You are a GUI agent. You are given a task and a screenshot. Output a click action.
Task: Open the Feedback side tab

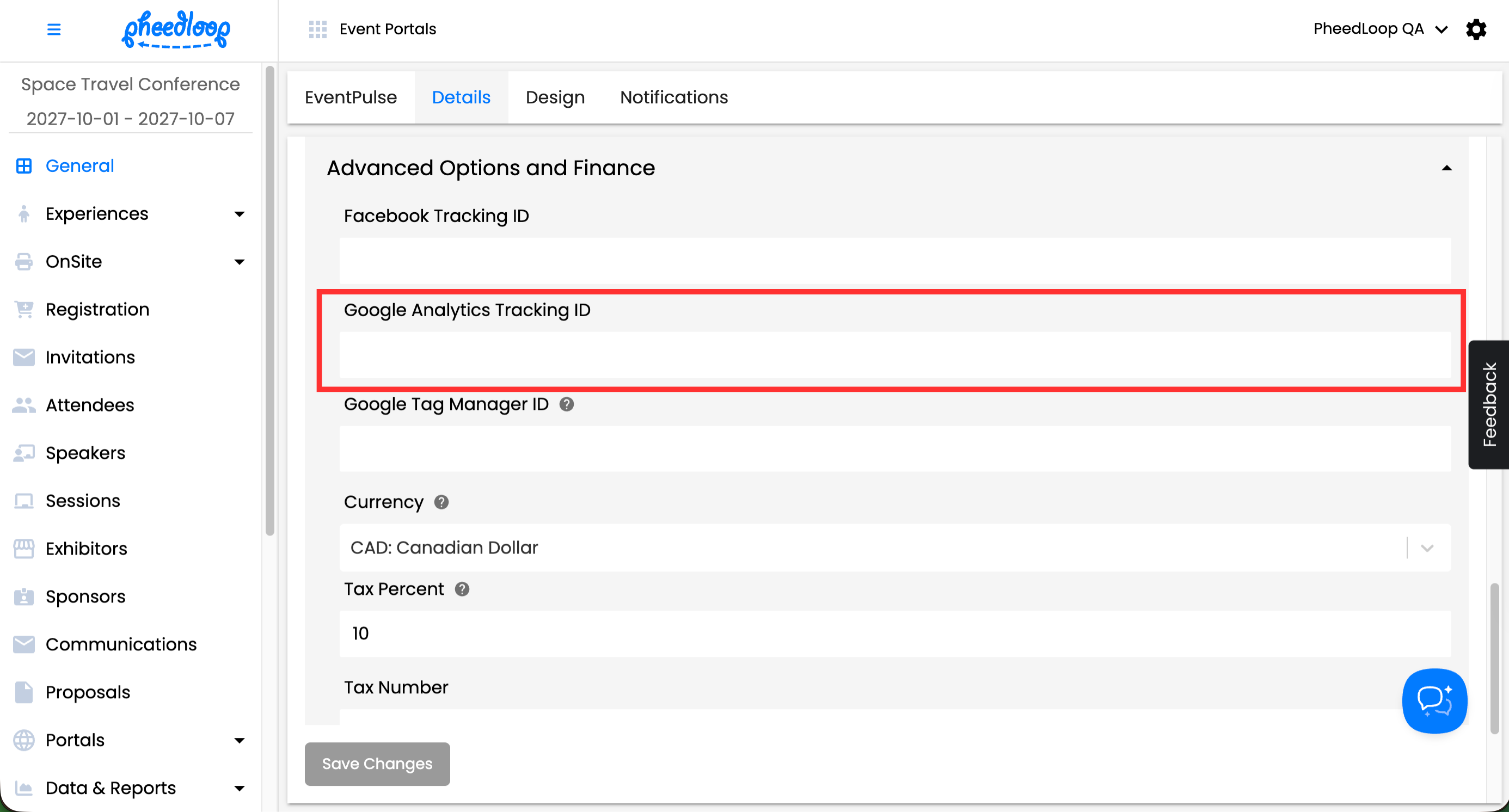(x=1488, y=404)
